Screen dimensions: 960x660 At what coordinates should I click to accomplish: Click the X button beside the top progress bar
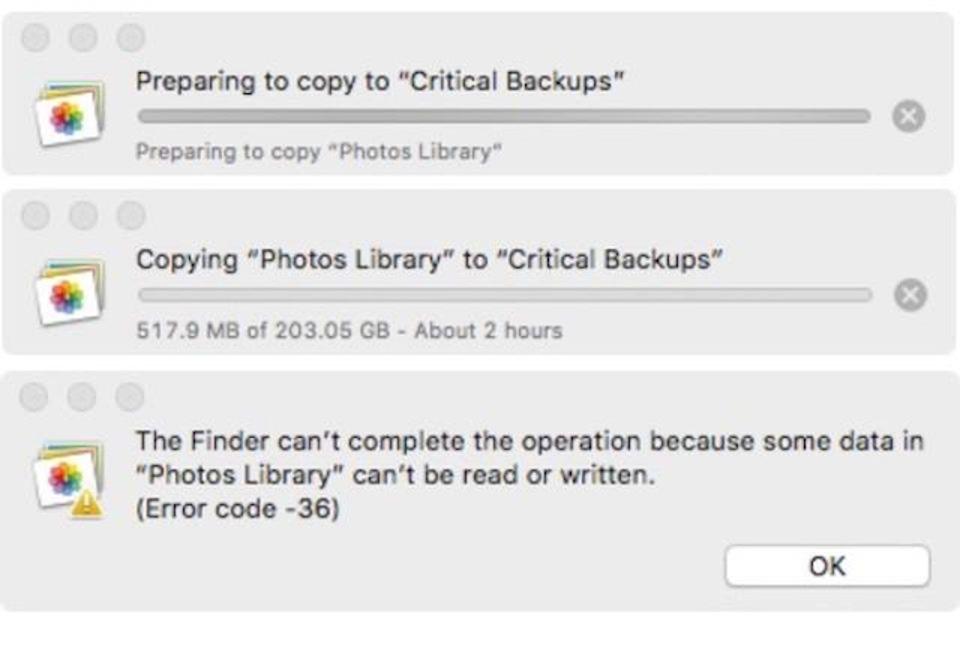coord(909,115)
